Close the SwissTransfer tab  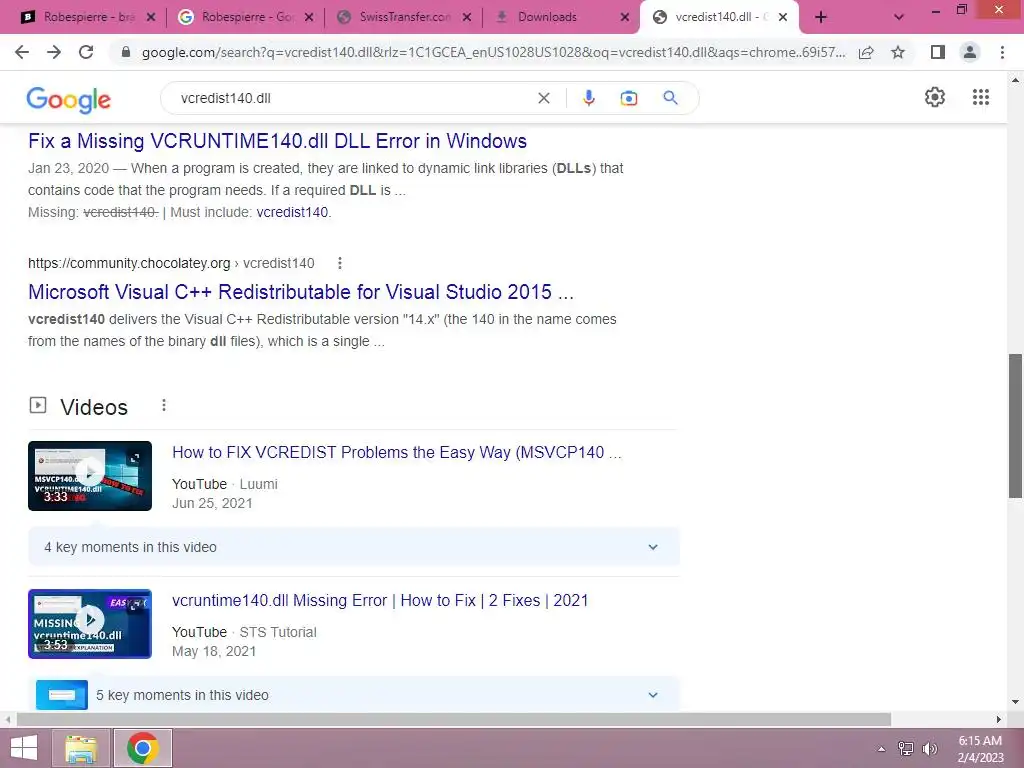pyautogui.click(x=467, y=18)
